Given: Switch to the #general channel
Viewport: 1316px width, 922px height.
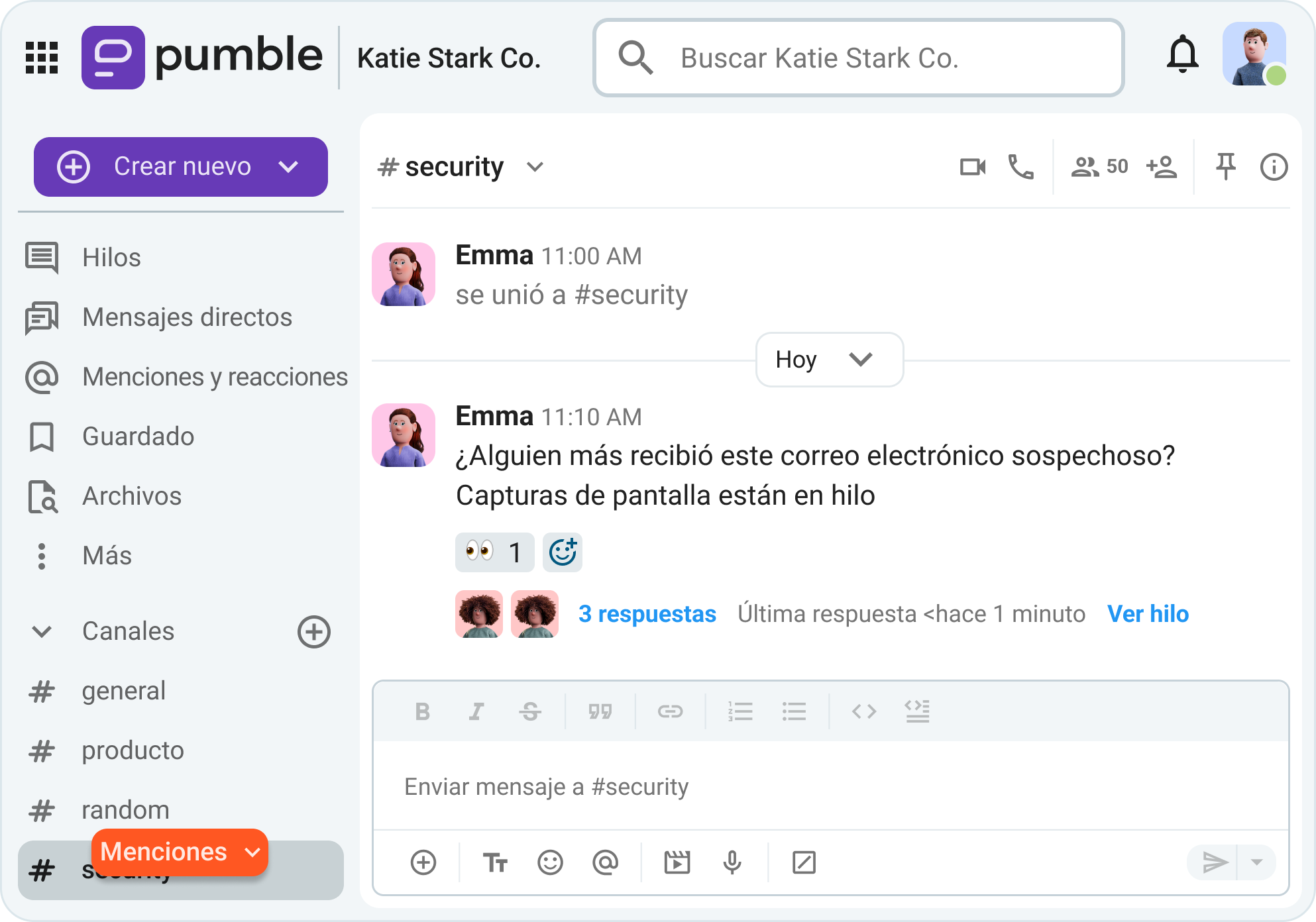Looking at the screenshot, I should pyautogui.click(x=124, y=691).
